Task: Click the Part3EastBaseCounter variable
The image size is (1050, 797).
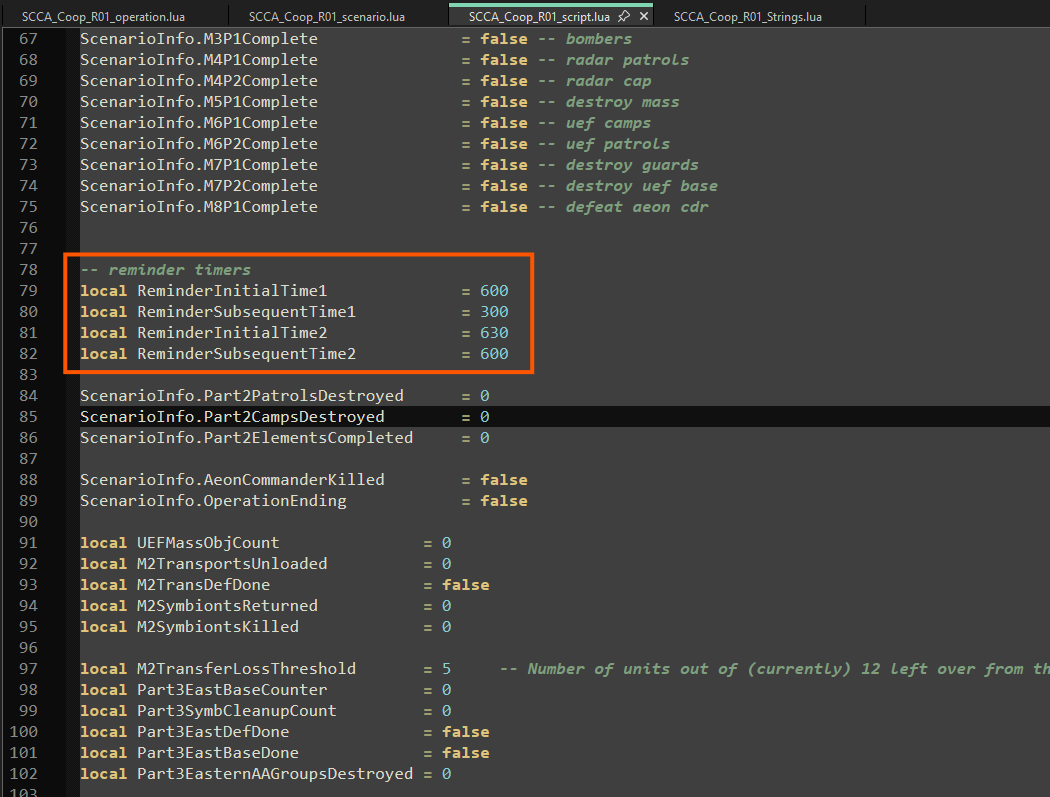Action: pyautogui.click(x=232, y=689)
